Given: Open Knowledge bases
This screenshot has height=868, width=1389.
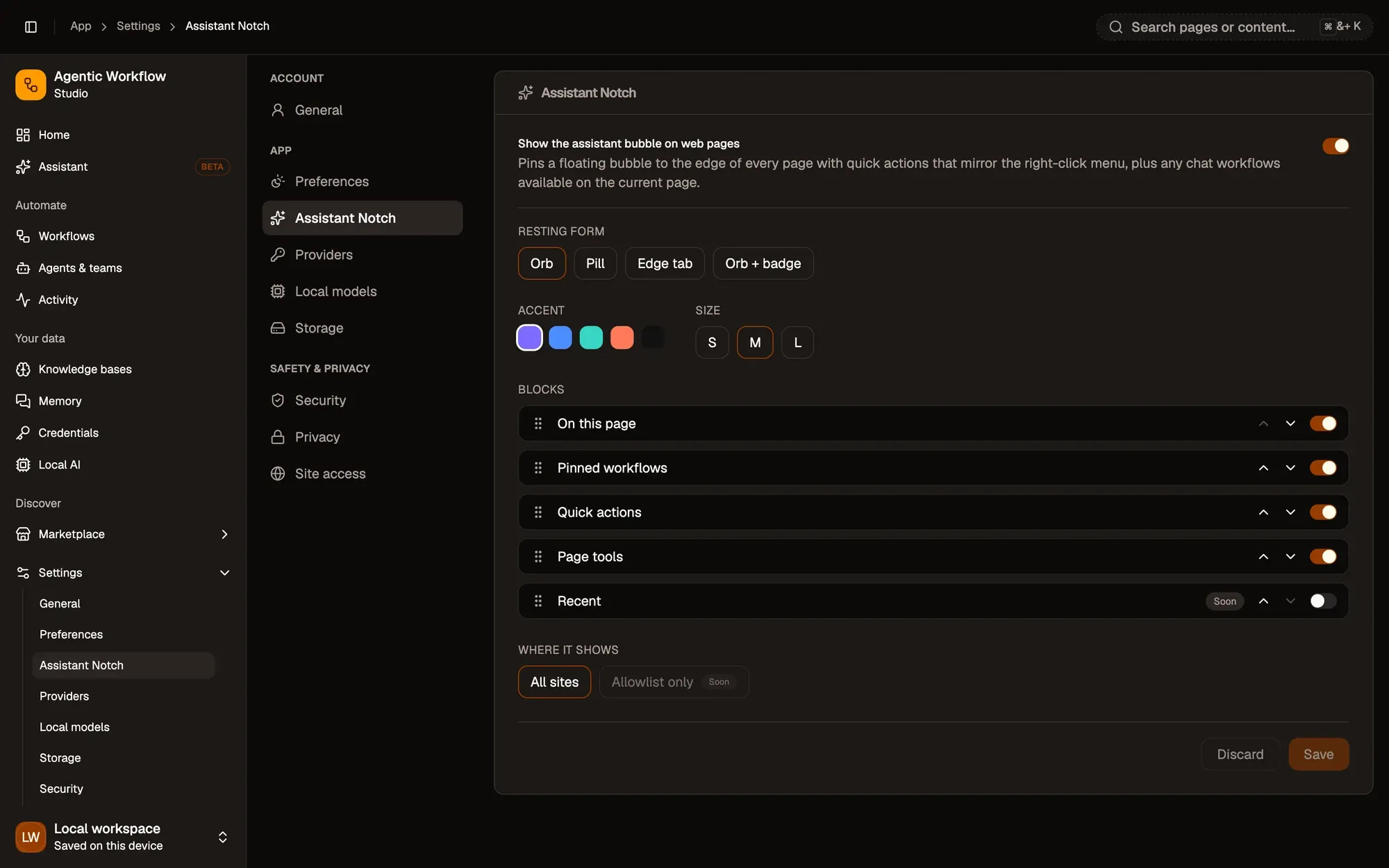Looking at the screenshot, I should coord(123,369).
